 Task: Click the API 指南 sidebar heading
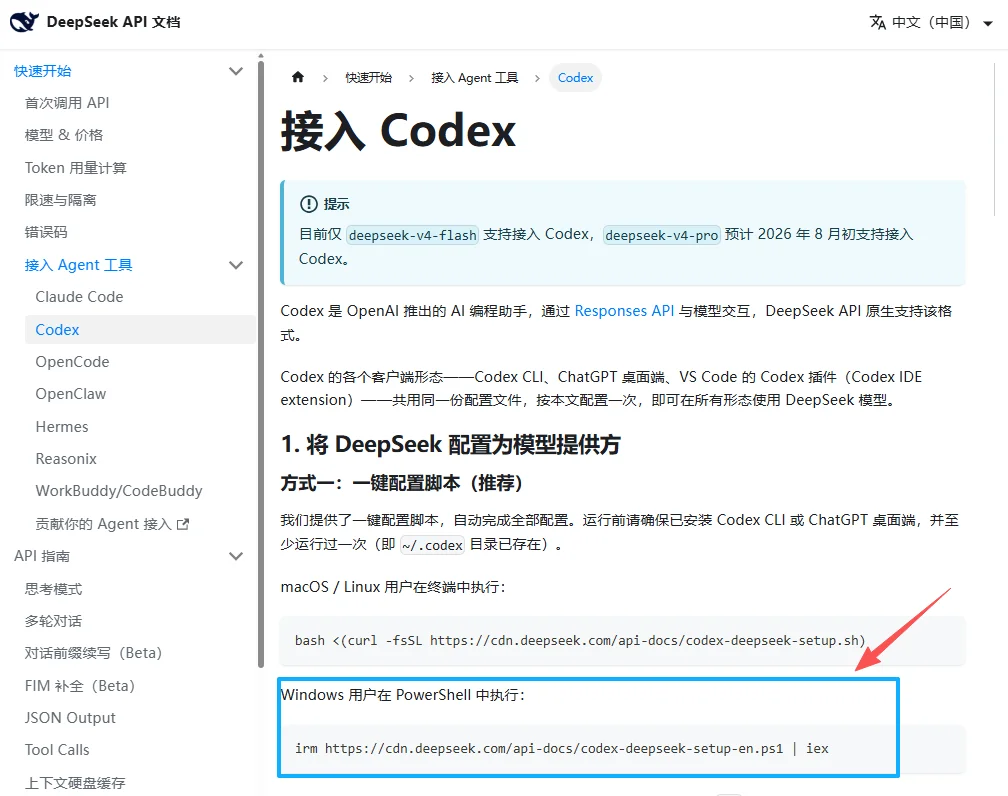[42, 556]
